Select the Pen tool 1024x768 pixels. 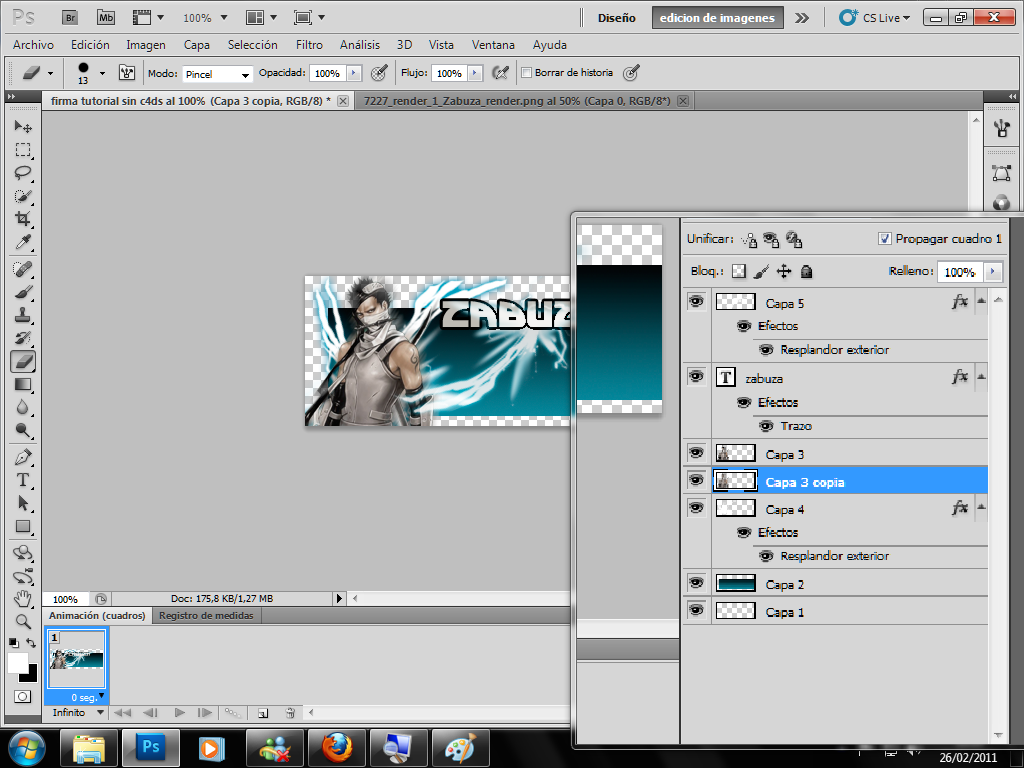[23, 456]
